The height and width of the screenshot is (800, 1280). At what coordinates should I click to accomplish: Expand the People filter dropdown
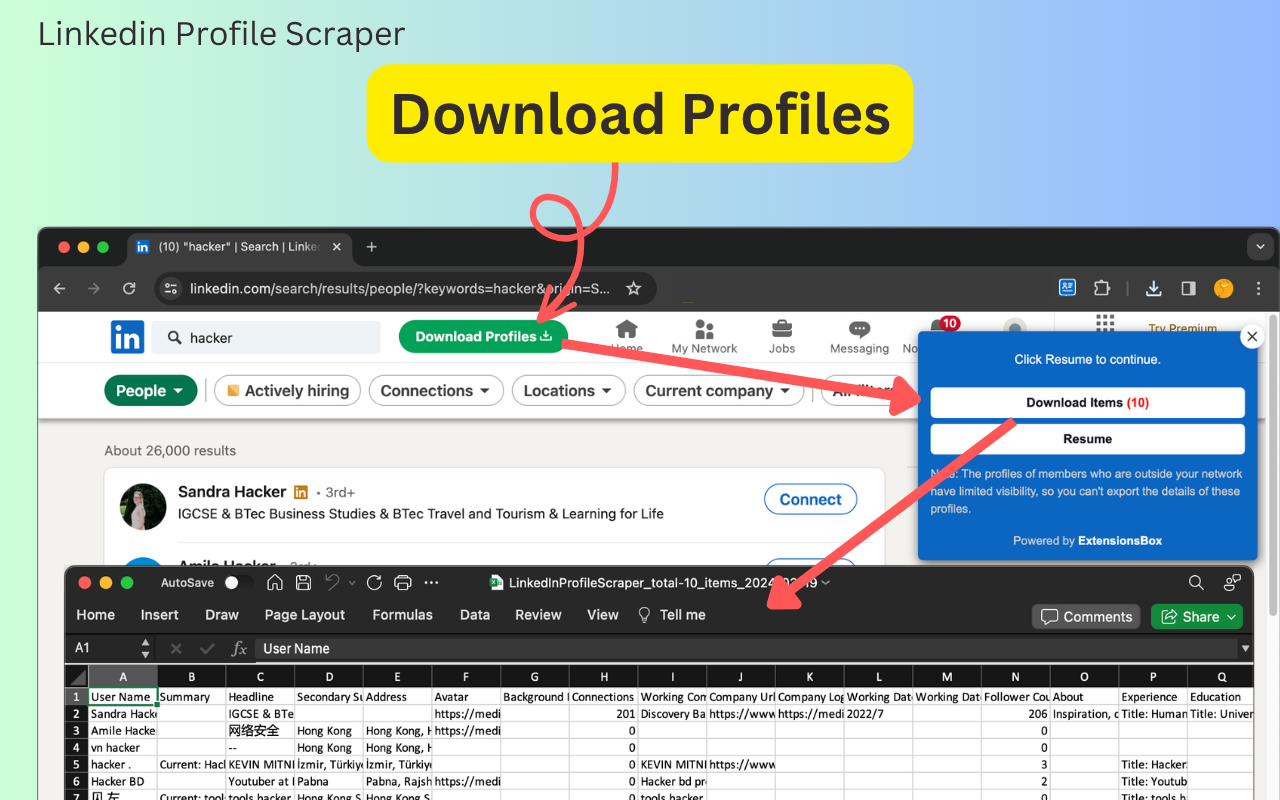150,391
